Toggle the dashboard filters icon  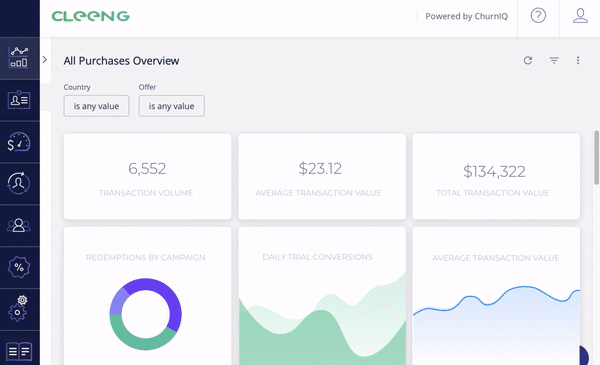point(554,60)
